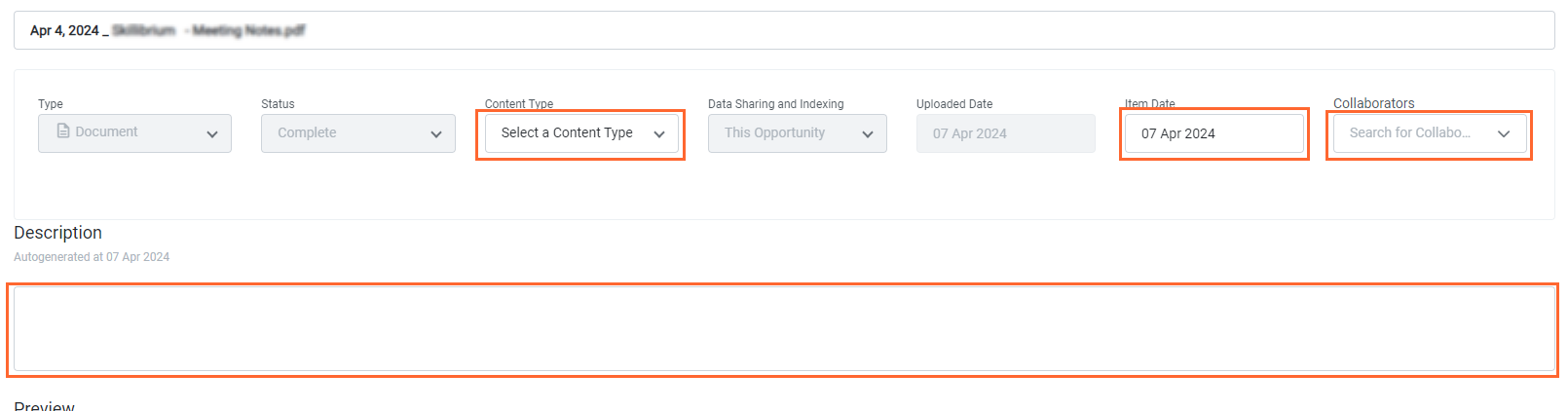
Task: Click the 'Autogenerated at 07 Apr 2024' text
Action: coord(92,257)
